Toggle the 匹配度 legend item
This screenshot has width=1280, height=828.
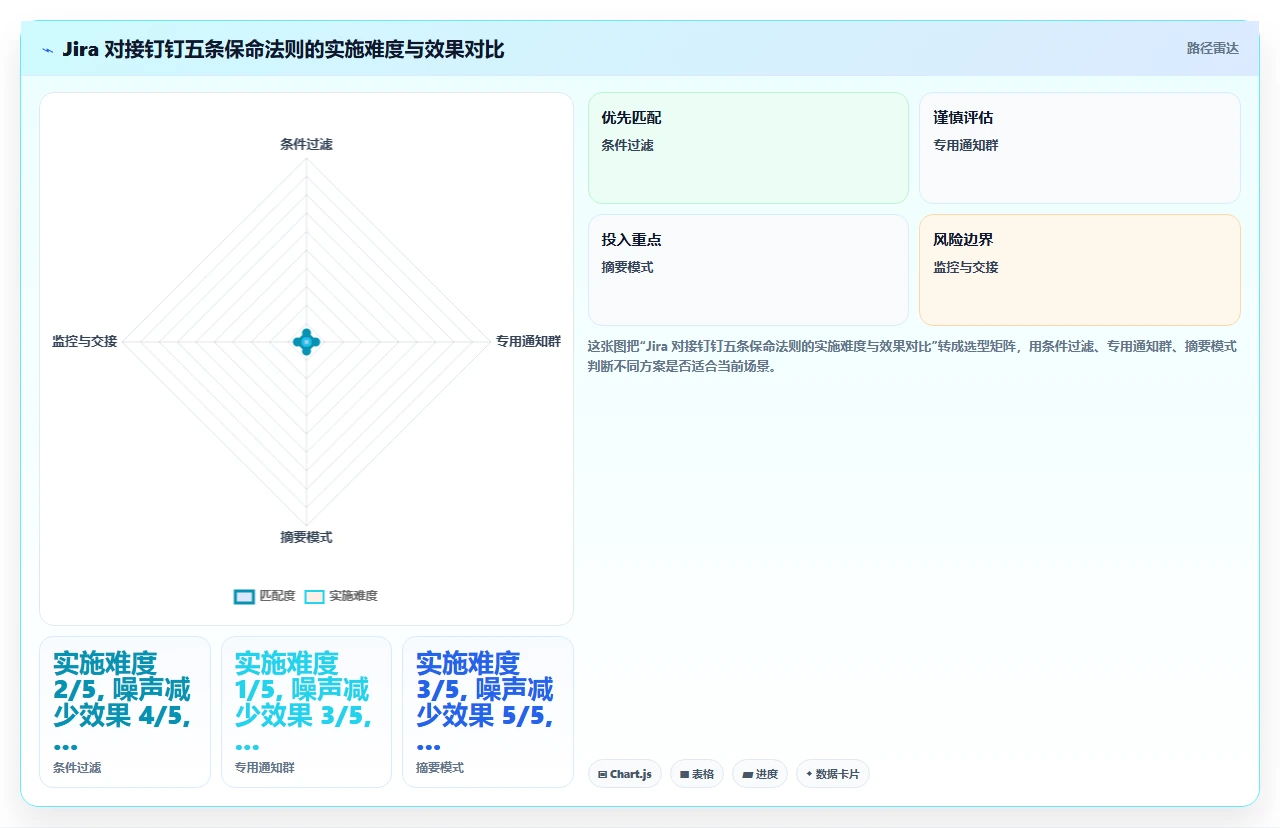265,596
